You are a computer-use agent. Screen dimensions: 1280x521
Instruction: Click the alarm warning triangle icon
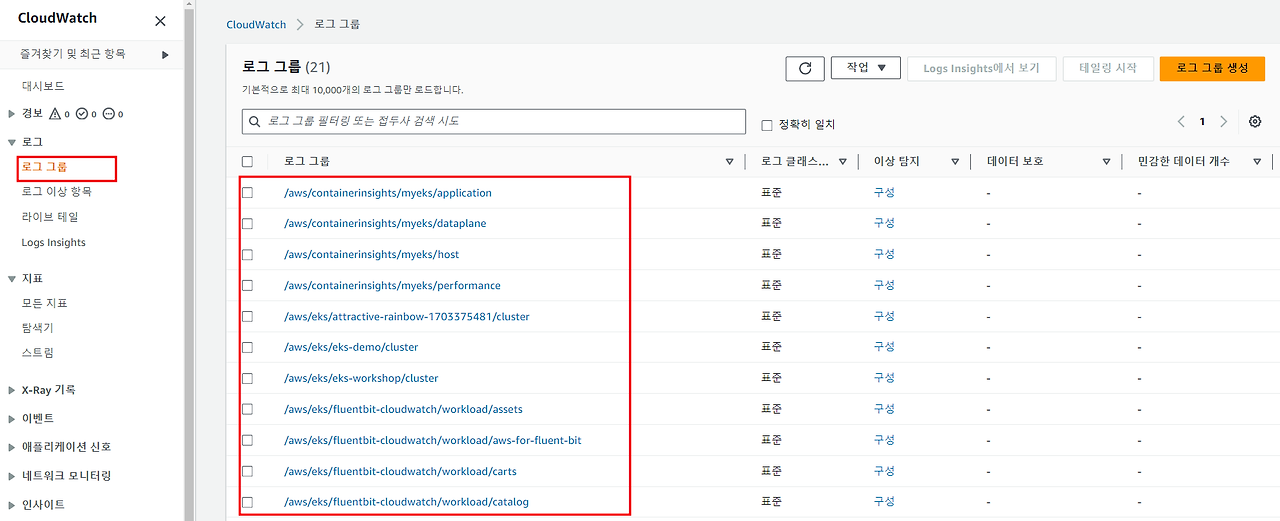point(55,114)
